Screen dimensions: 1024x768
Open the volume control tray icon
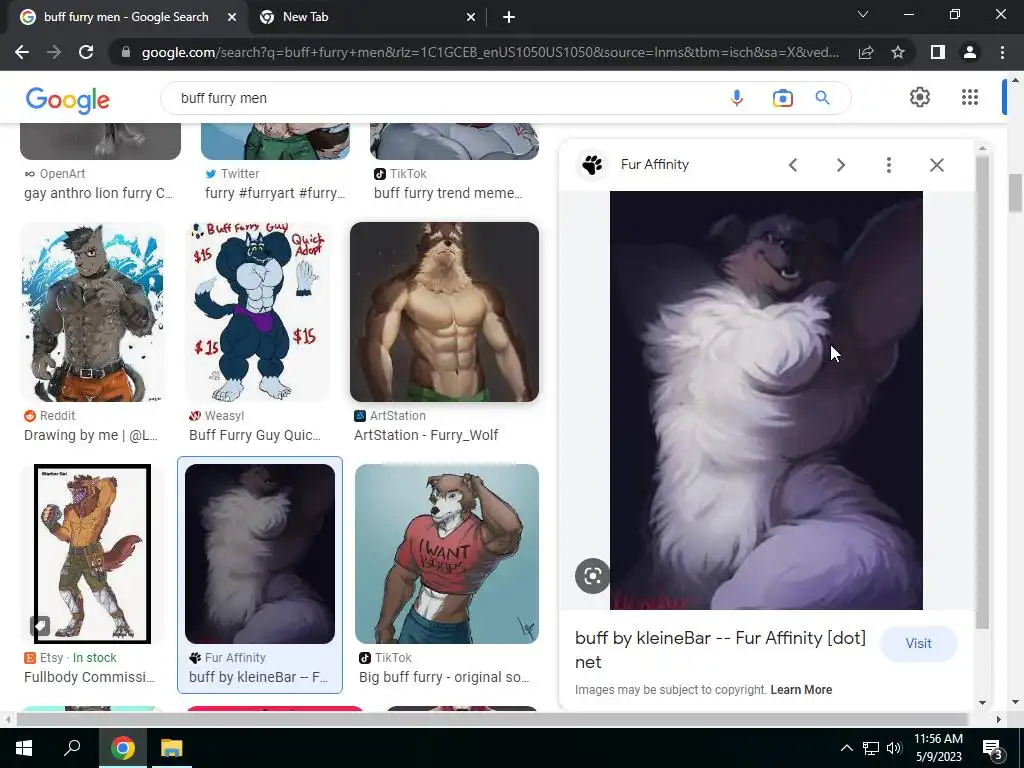pos(894,748)
